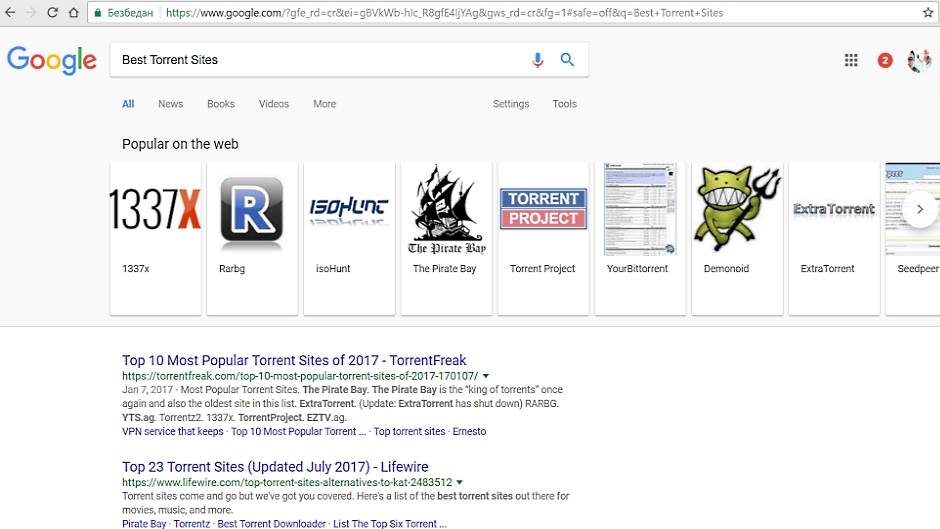Viewport: 940px width, 529px height.
Task: Select The Pirate Bay carousel card
Action: (446, 238)
